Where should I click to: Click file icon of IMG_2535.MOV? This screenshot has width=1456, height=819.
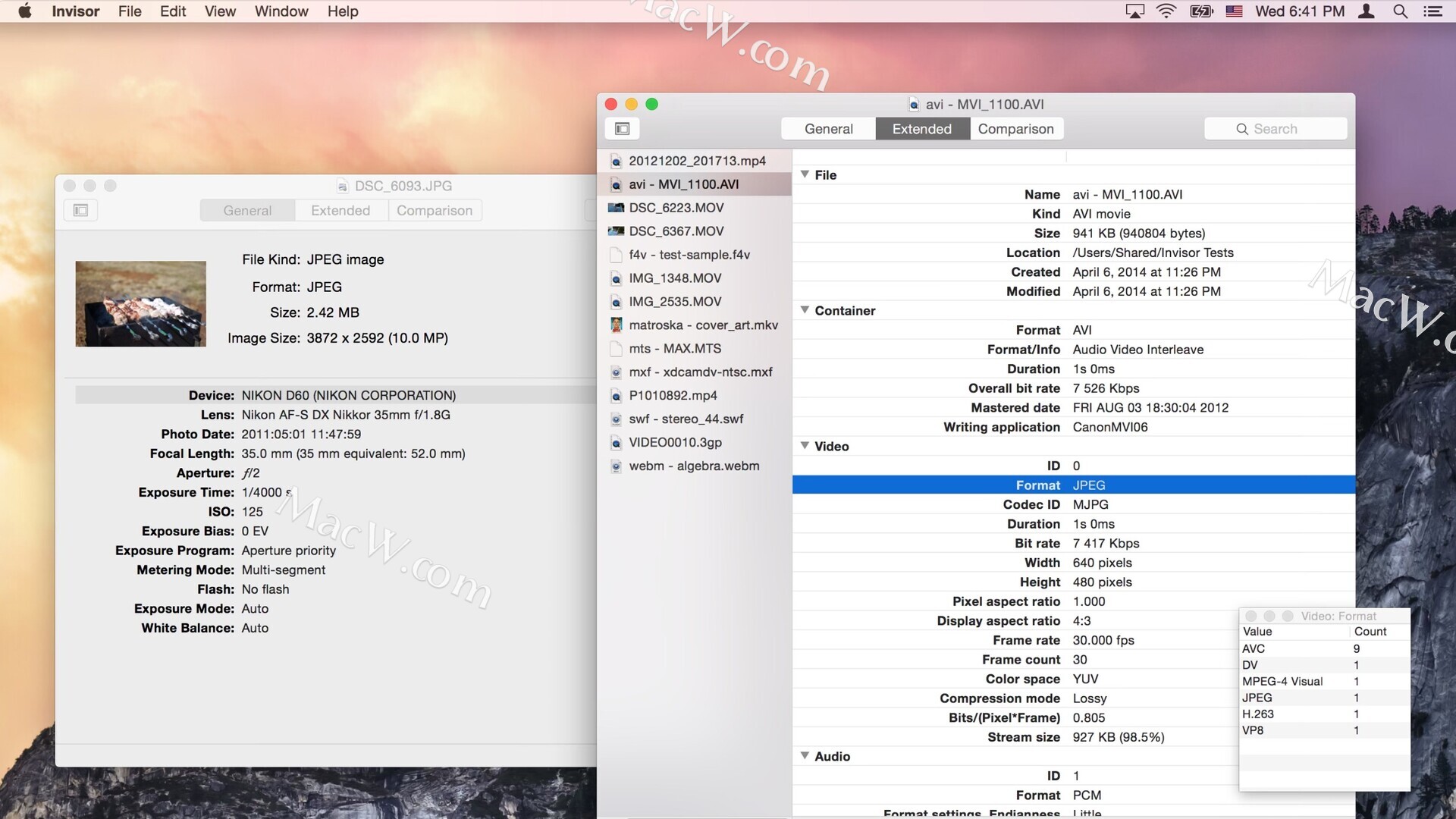tap(616, 302)
